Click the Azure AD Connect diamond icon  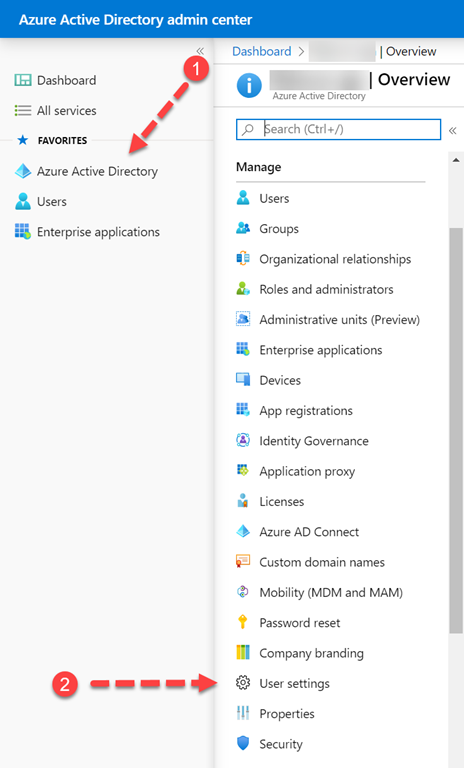pyautogui.click(x=243, y=531)
